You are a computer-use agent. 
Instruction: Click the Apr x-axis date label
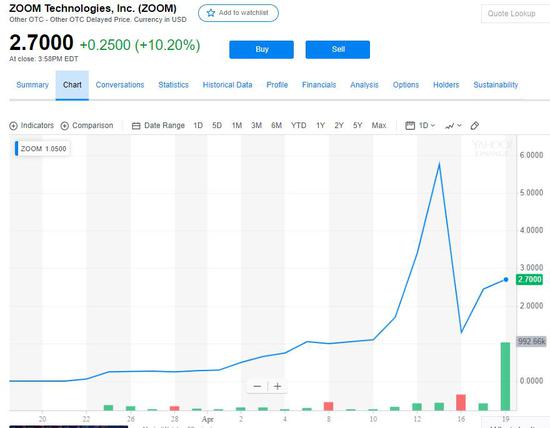click(208, 419)
